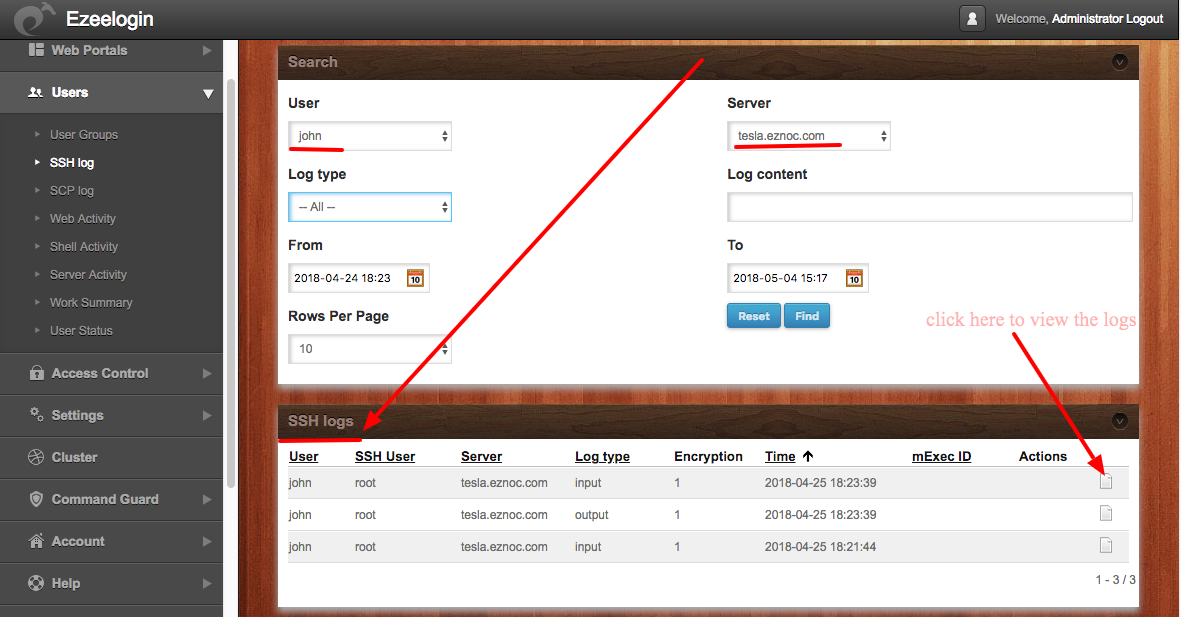Click the Administrator link in header
The height and width of the screenshot is (617, 1181).
(x=1087, y=19)
